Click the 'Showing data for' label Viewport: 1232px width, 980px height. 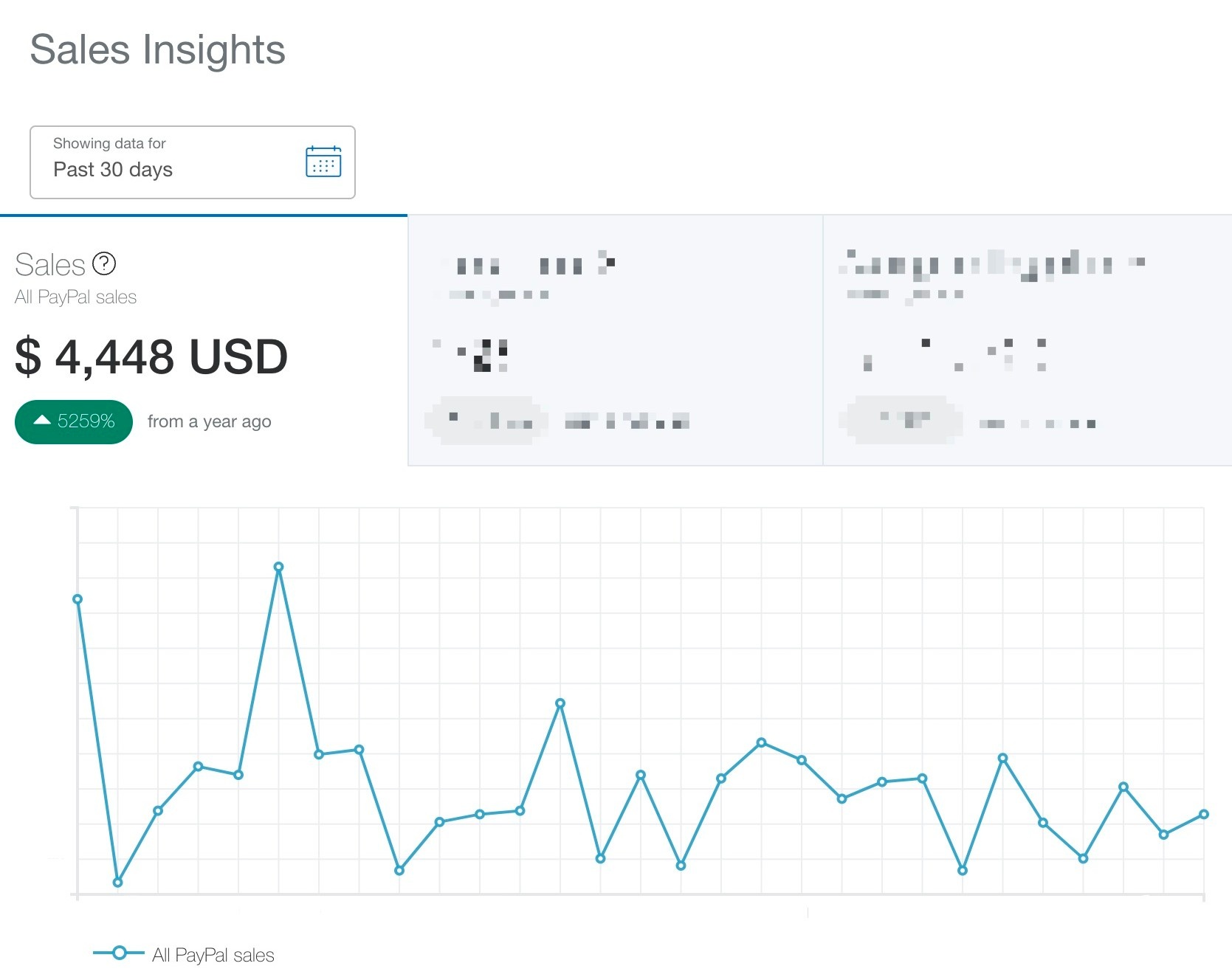[x=109, y=143]
